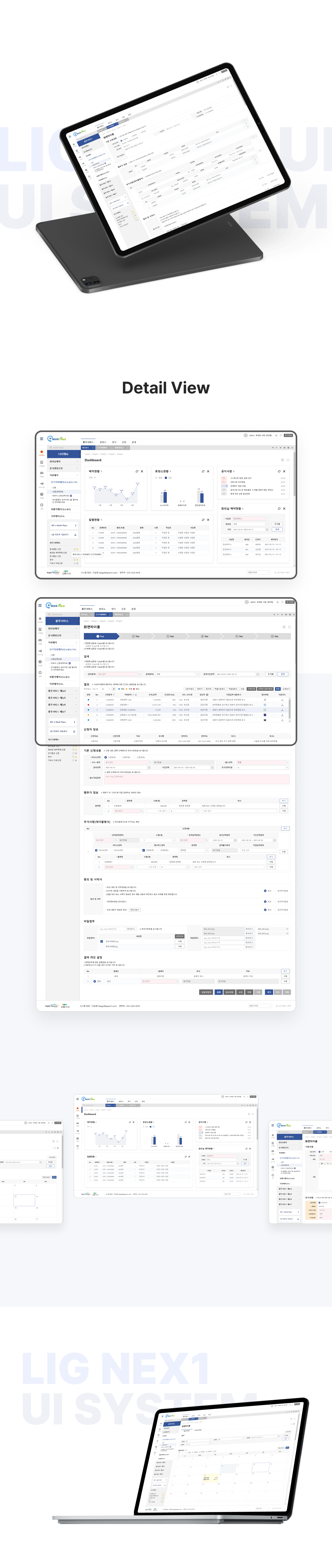
Task: Open hamburger menu in 화면타이틀 form screen
Action: [x=40, y=606]
